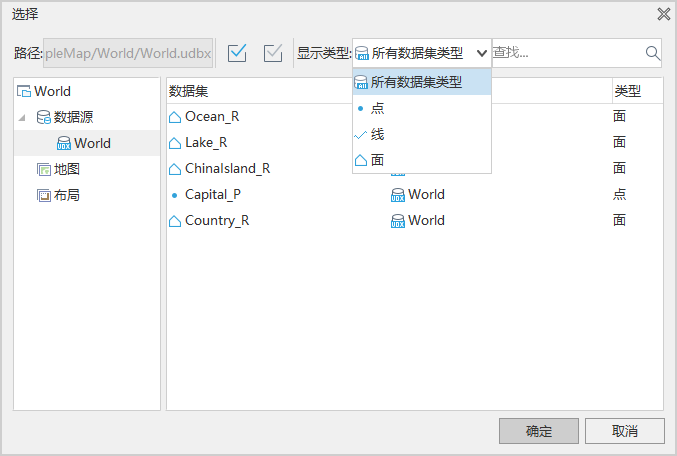Click the OK confirm button

[x=538, y=431]
